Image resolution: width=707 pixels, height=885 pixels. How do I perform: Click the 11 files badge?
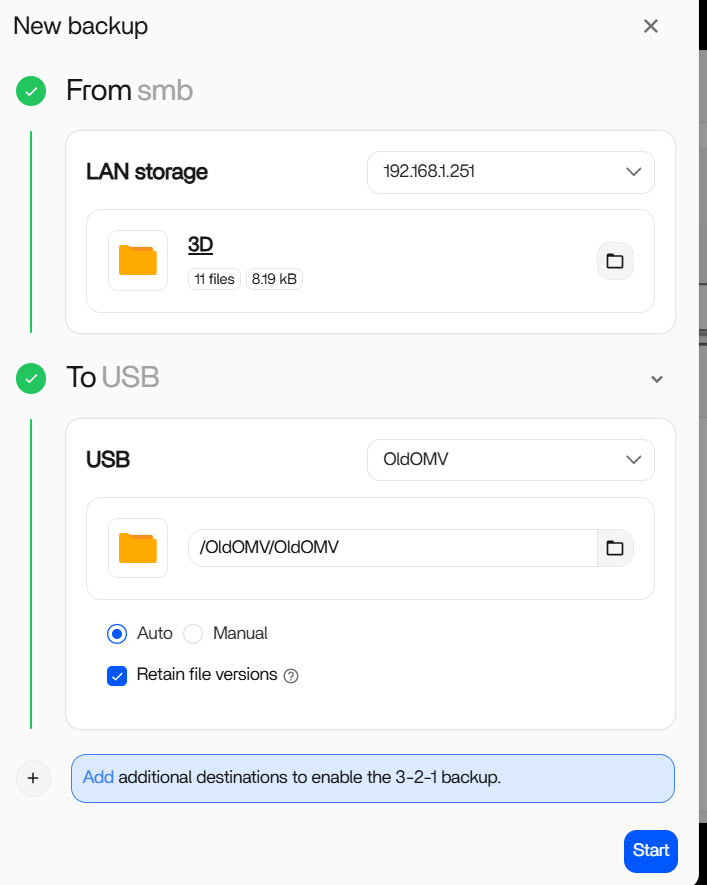(214, 279)
